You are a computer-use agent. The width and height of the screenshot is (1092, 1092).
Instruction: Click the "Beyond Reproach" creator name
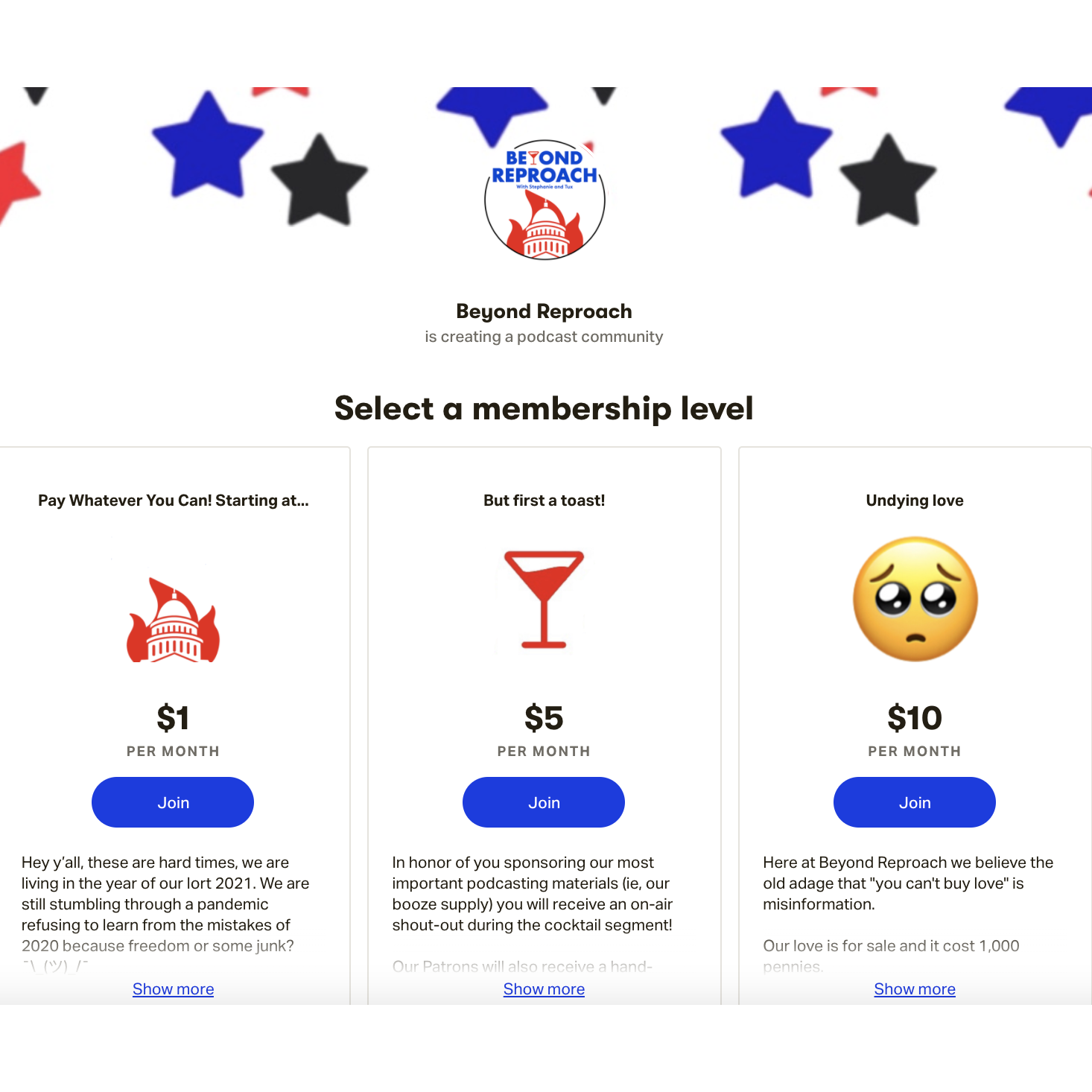click(x=544, y=311)
